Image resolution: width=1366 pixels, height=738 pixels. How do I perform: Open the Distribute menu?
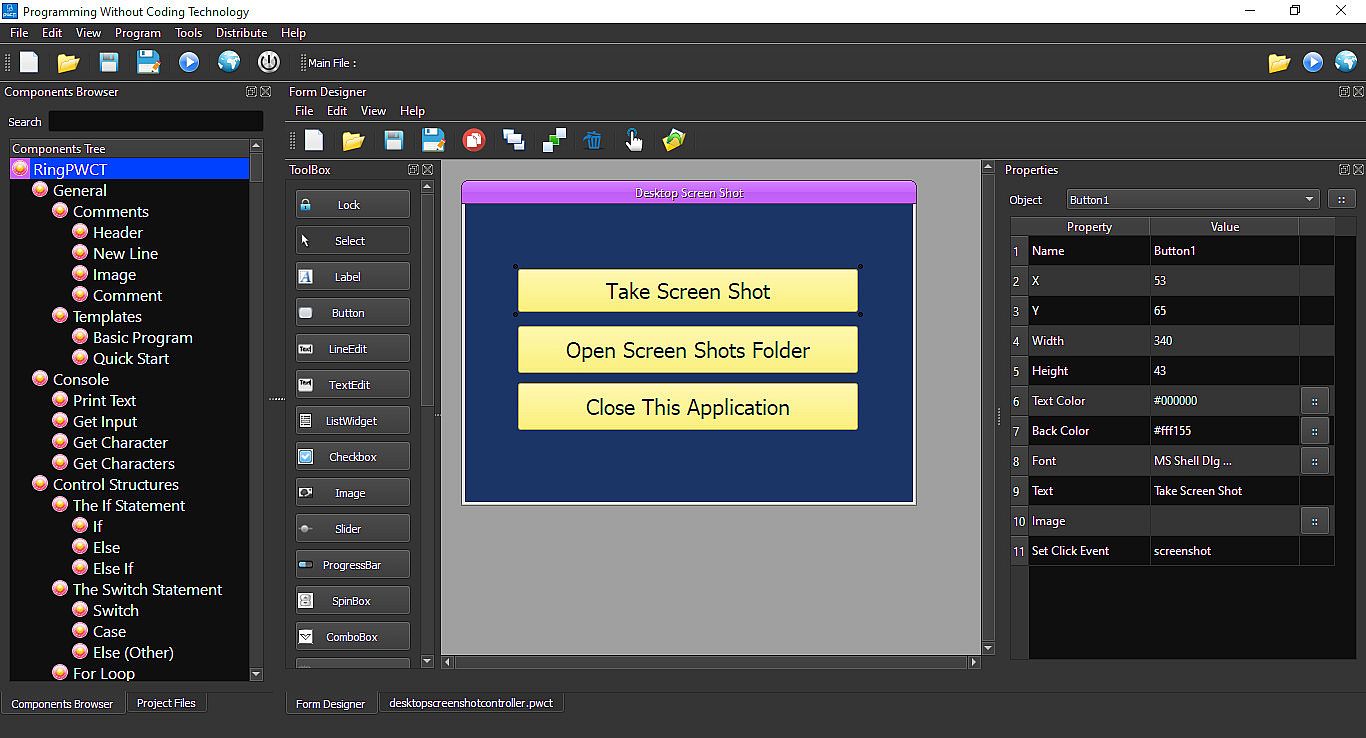click(x=241, y=33)
